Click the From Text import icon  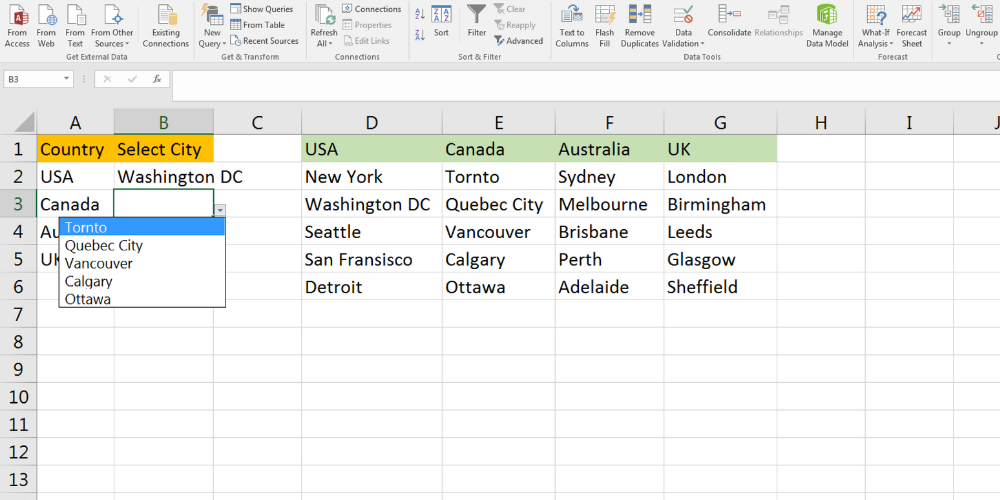75,26
